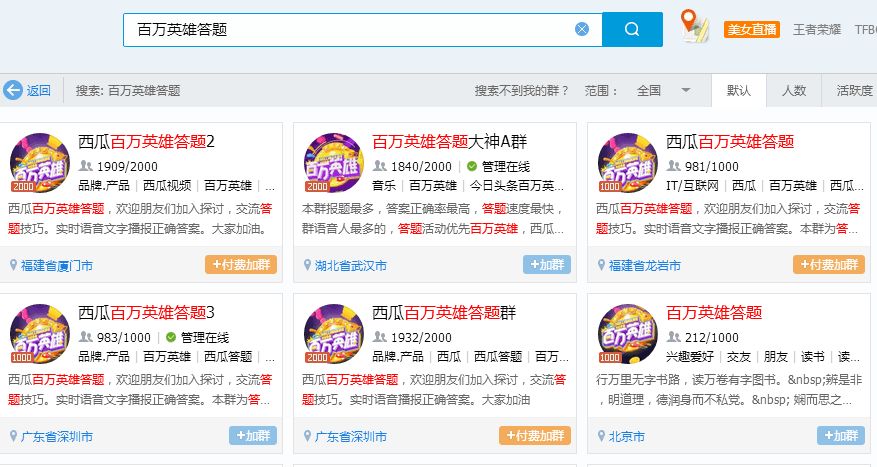Click the 音乐 tag of 大神A群

384,186
